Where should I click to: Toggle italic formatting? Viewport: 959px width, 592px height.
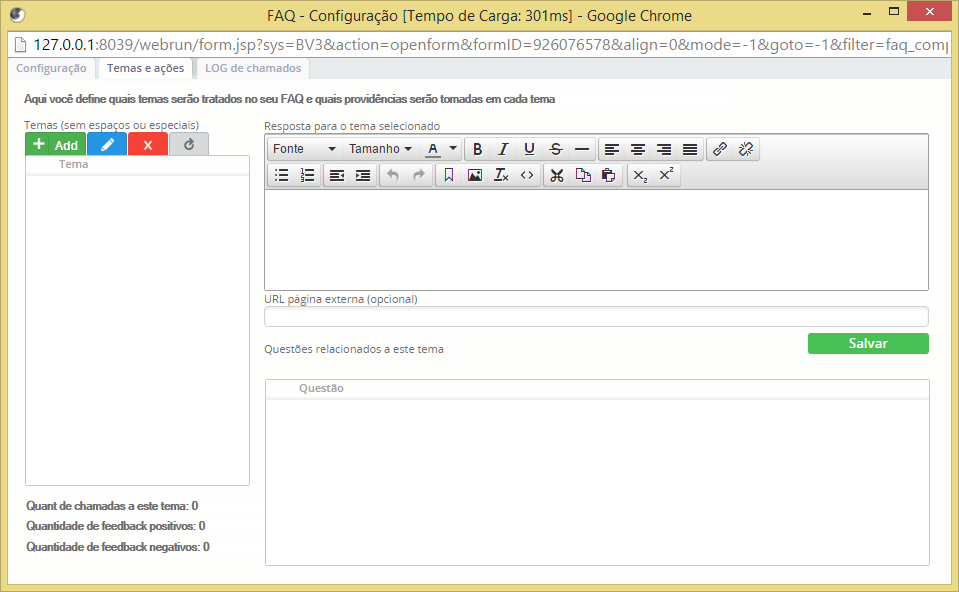[x=503, y=149]
